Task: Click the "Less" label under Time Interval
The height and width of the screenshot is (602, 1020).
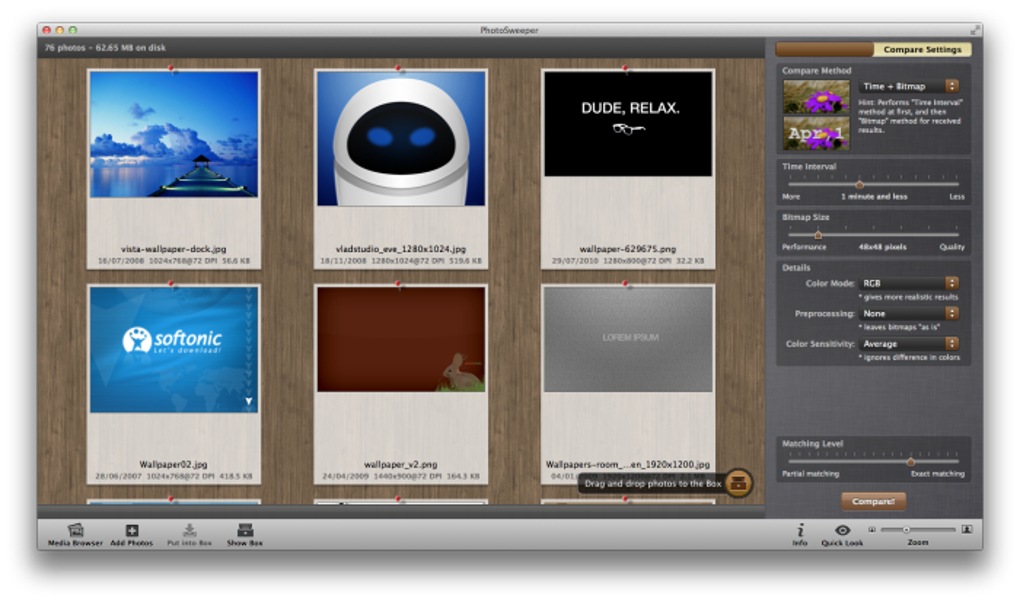Action: [x=957, y=197]
